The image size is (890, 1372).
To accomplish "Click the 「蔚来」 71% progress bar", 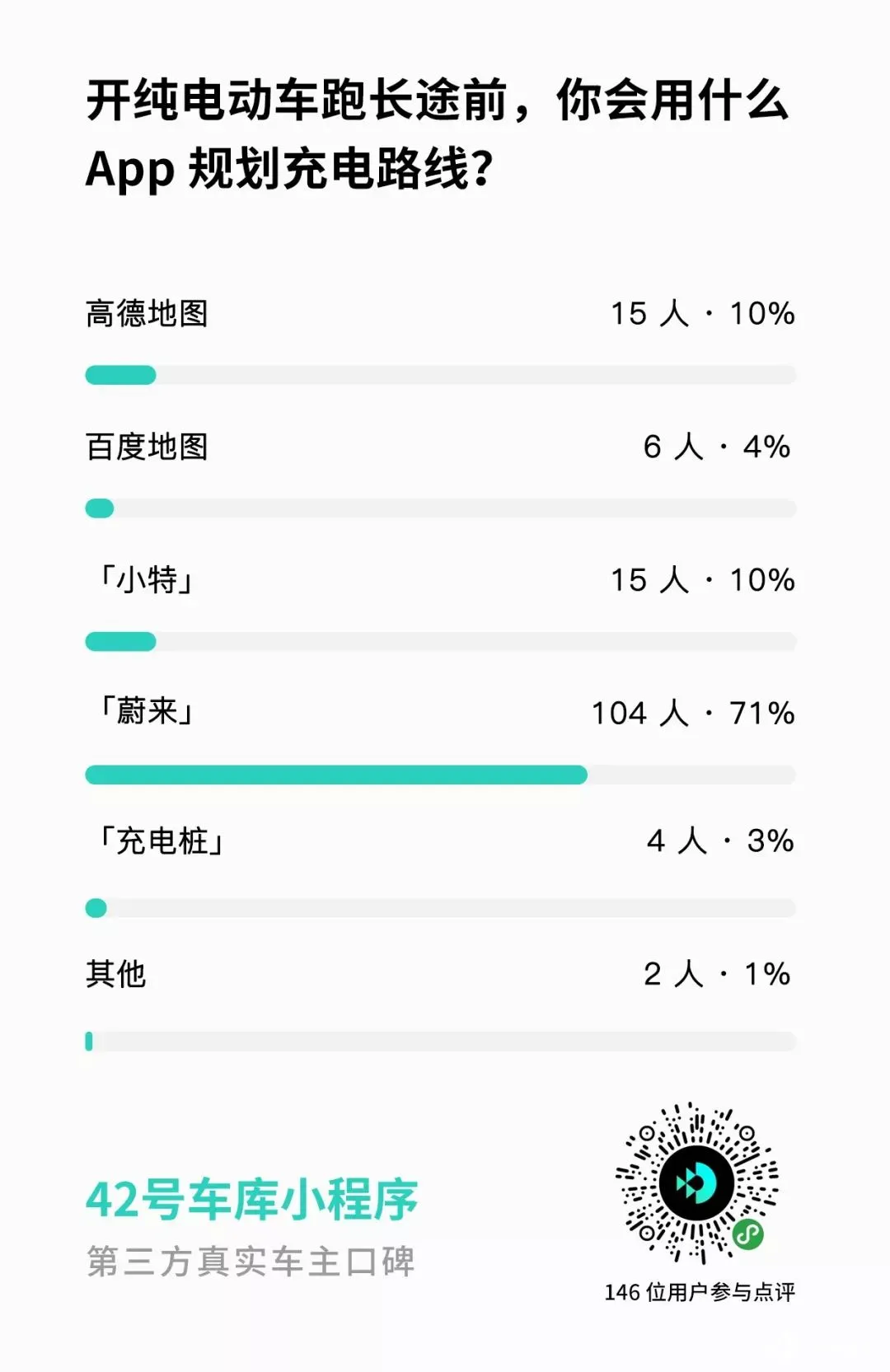I will (441, 775).
